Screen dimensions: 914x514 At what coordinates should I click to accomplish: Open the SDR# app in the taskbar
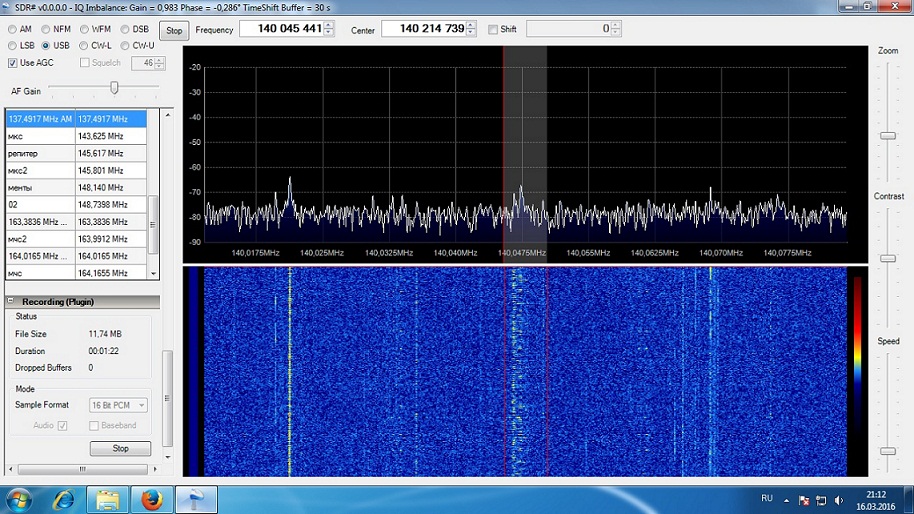pyautogui.click(x=196, y=498)
